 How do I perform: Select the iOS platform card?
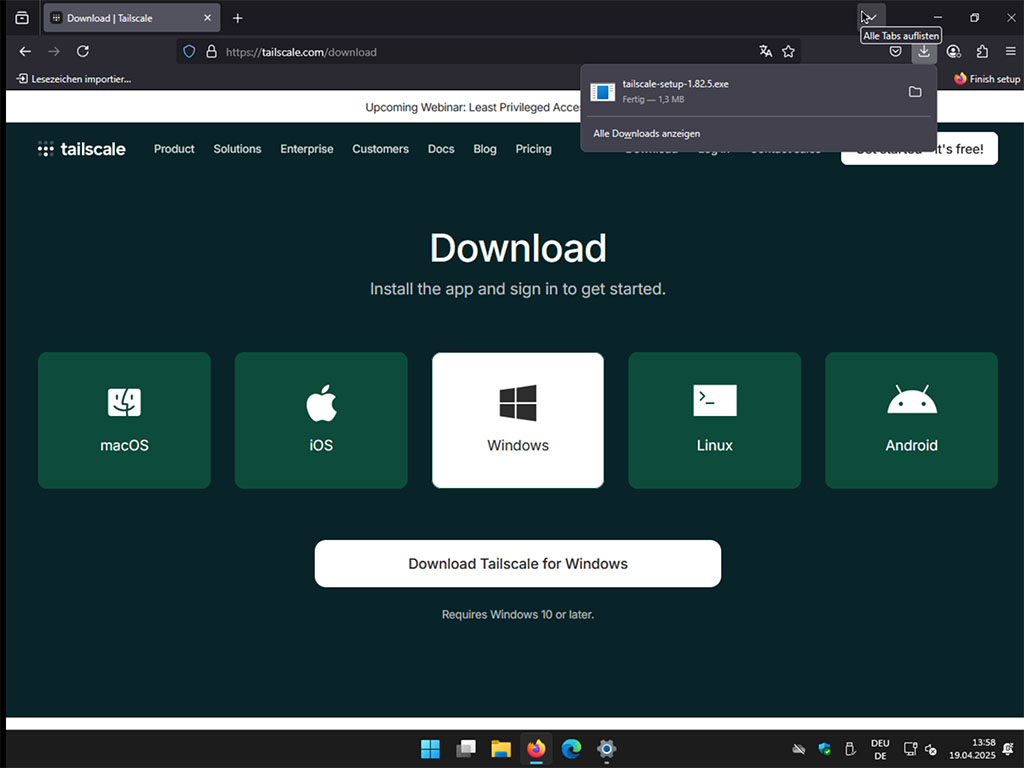321,420
